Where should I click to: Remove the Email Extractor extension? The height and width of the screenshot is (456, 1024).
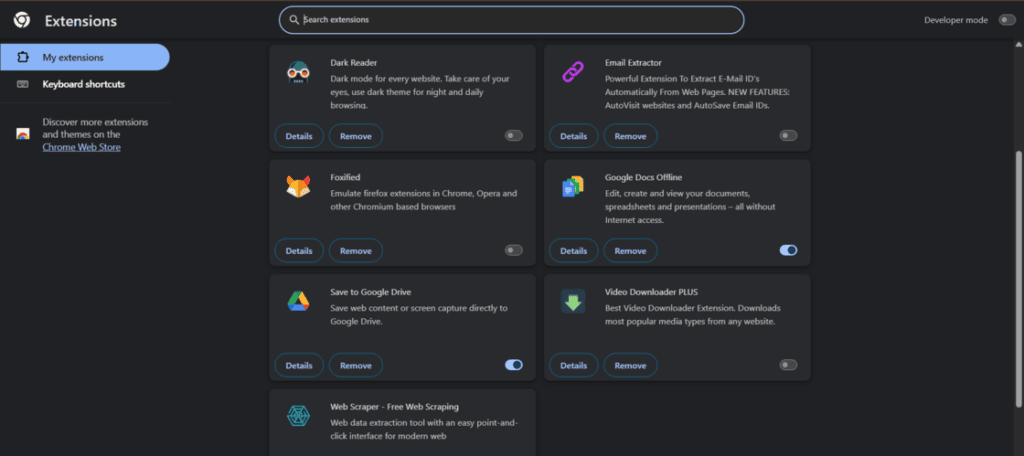click(630, 136)
